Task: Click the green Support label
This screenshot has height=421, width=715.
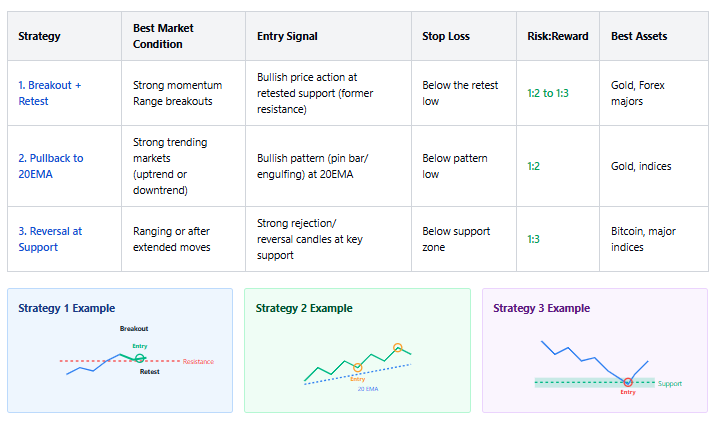Action: pos(670,384)
